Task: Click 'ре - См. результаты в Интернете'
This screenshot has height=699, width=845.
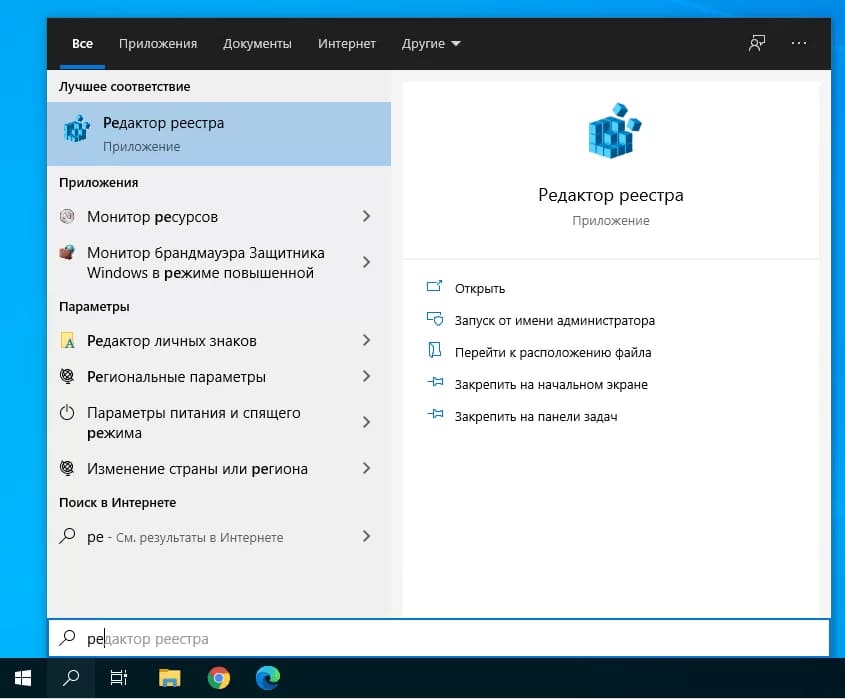Action: 219,537
